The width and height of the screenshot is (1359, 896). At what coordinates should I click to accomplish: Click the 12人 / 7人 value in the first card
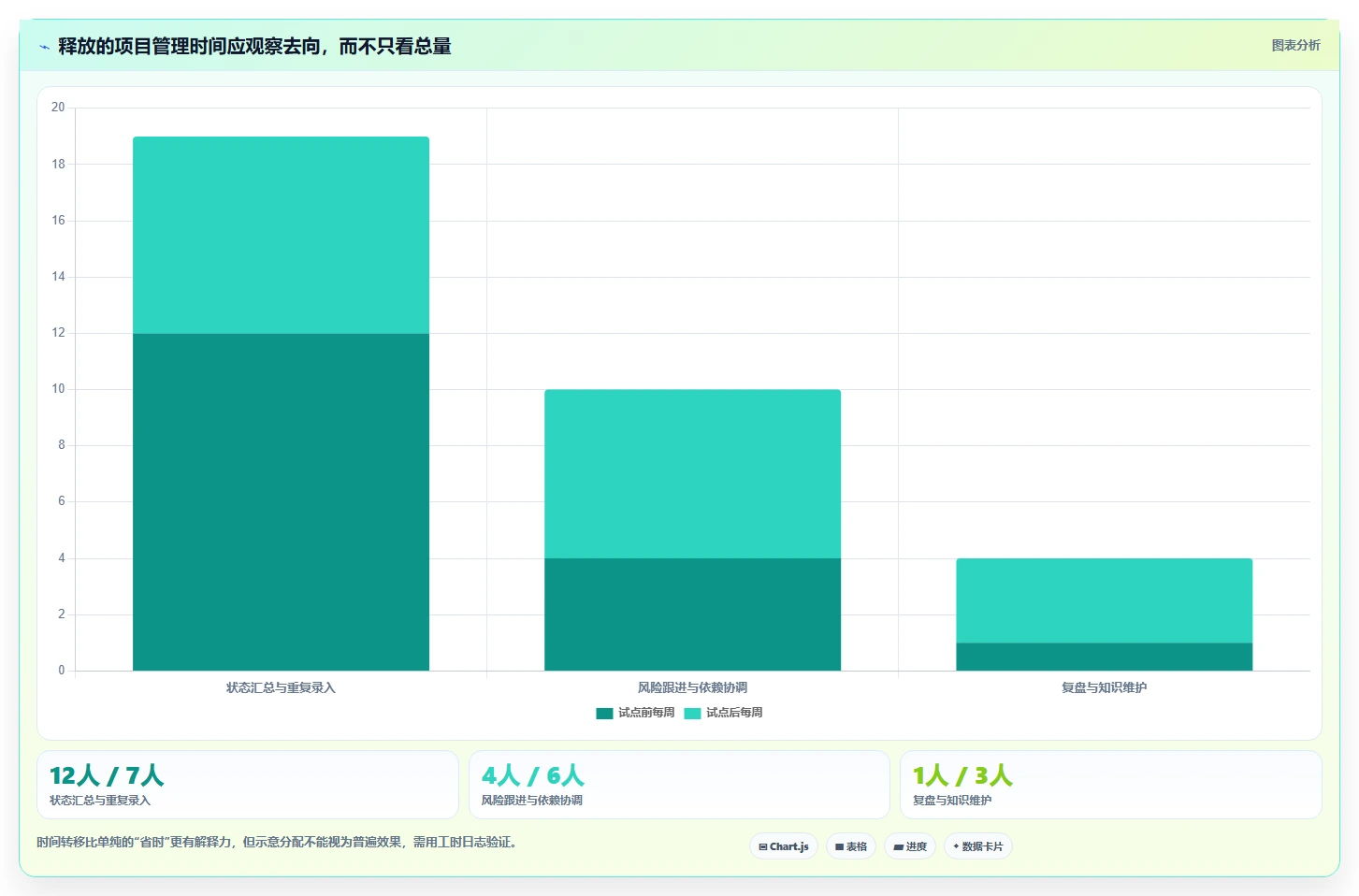(107, 775)
